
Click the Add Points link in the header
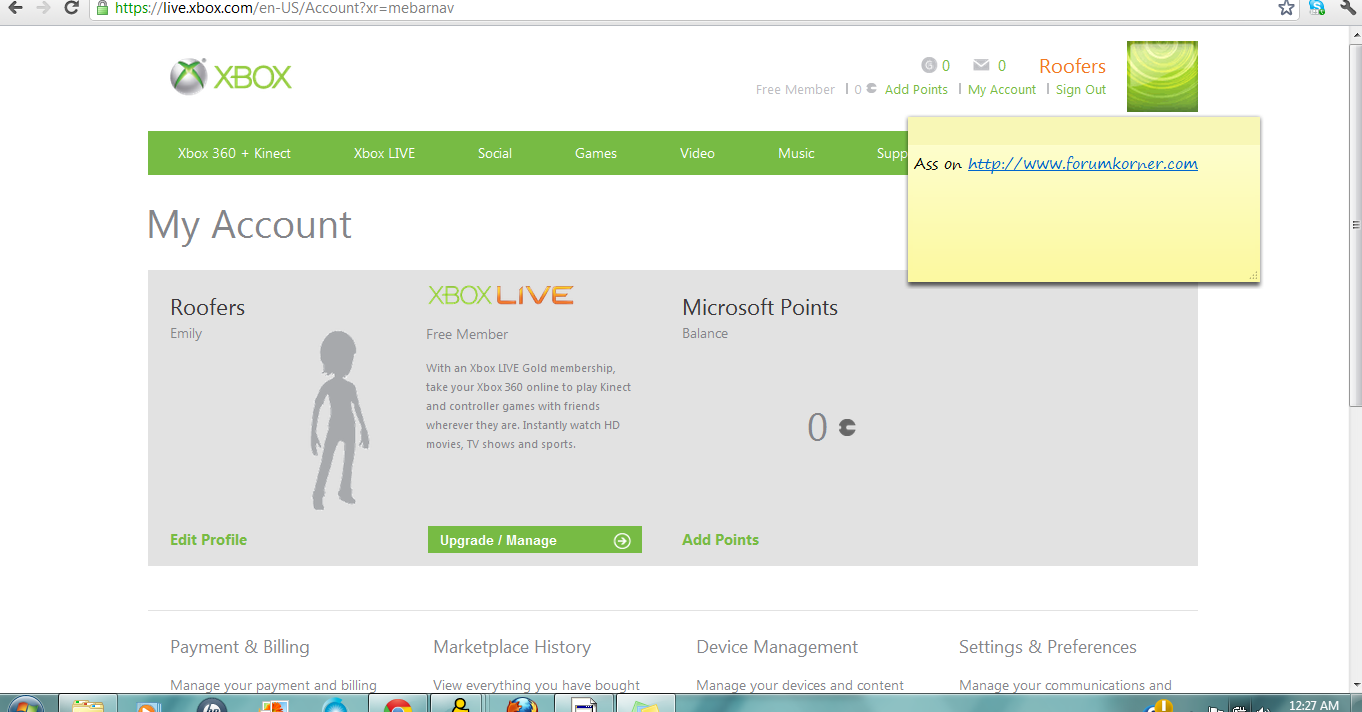(x=916, y=89)
